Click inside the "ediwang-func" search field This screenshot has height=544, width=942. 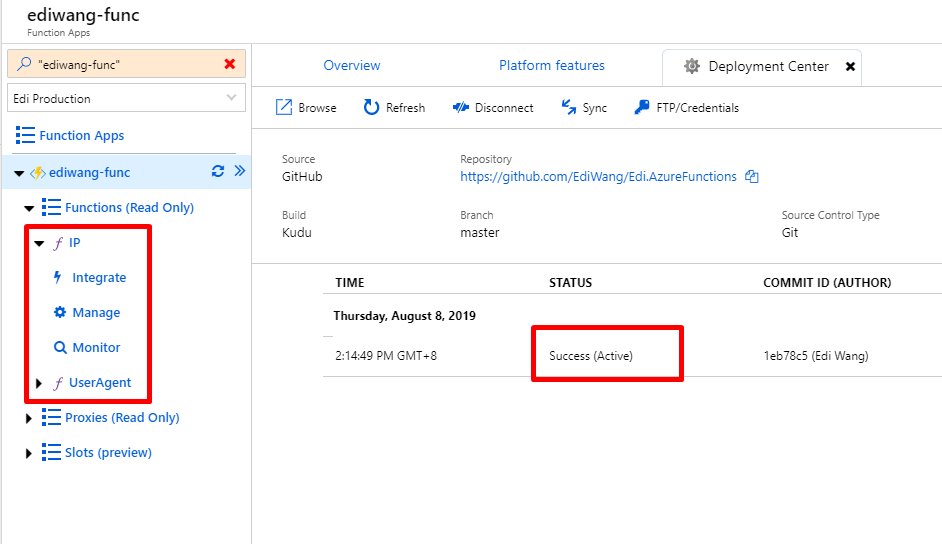(x=126, y=64)
